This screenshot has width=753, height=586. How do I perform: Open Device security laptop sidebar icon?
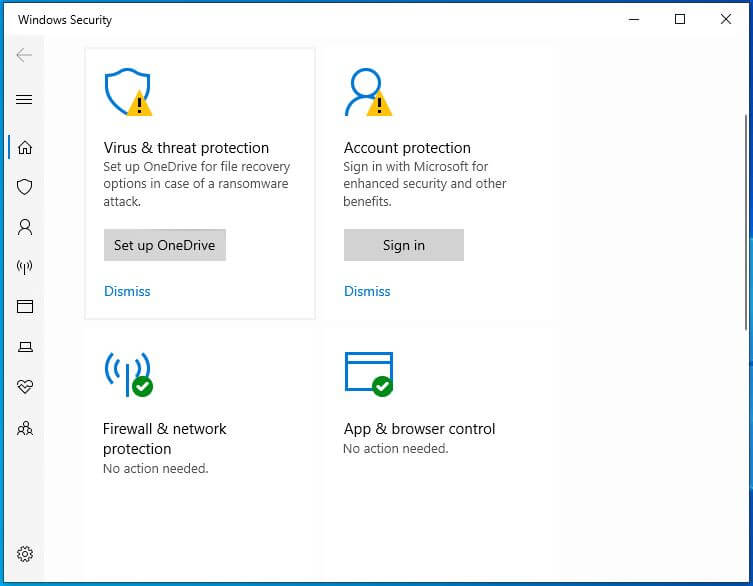(25, 347)
